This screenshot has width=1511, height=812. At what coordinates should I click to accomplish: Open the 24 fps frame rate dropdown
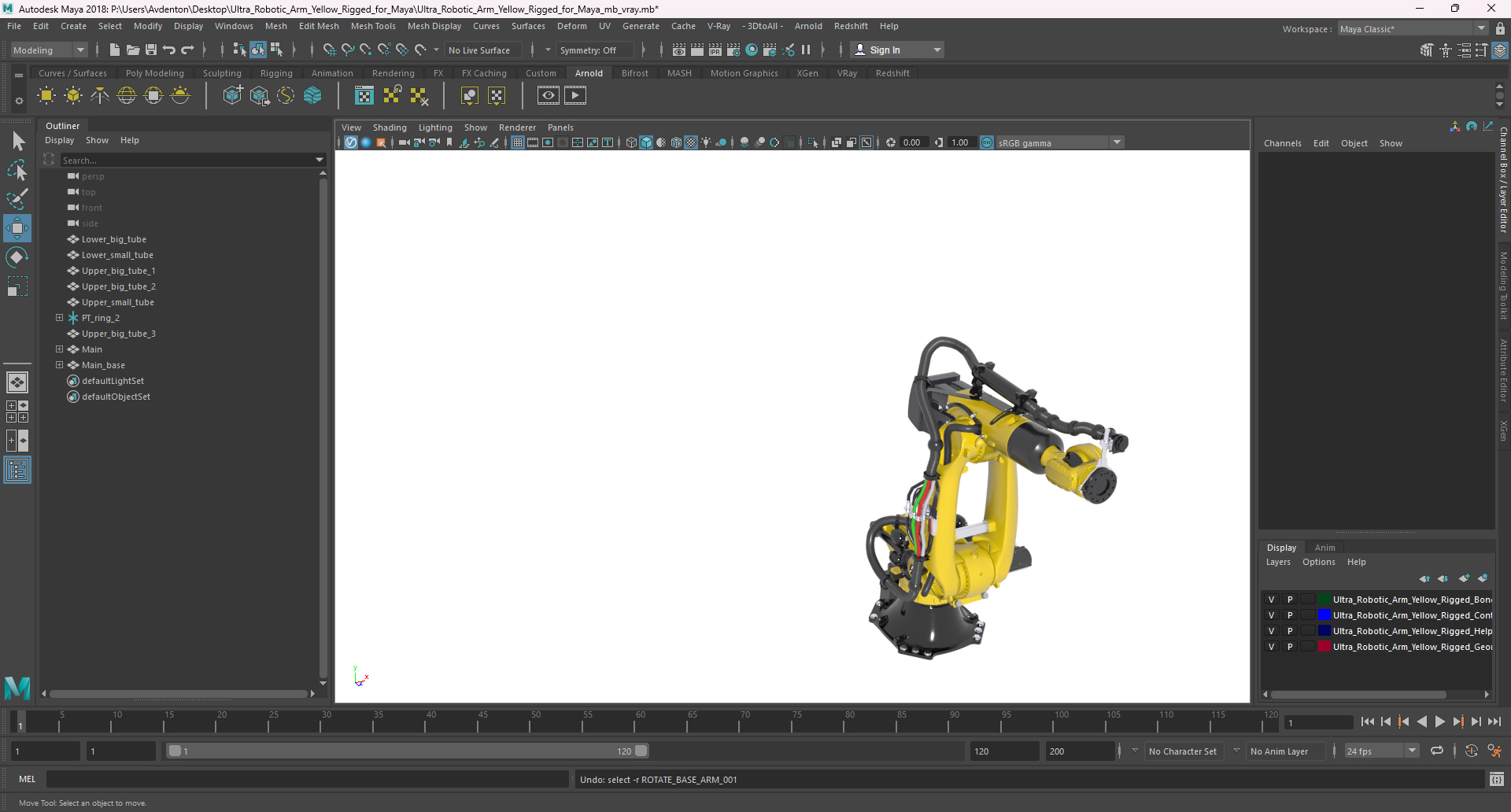(x=1382, y=751)
